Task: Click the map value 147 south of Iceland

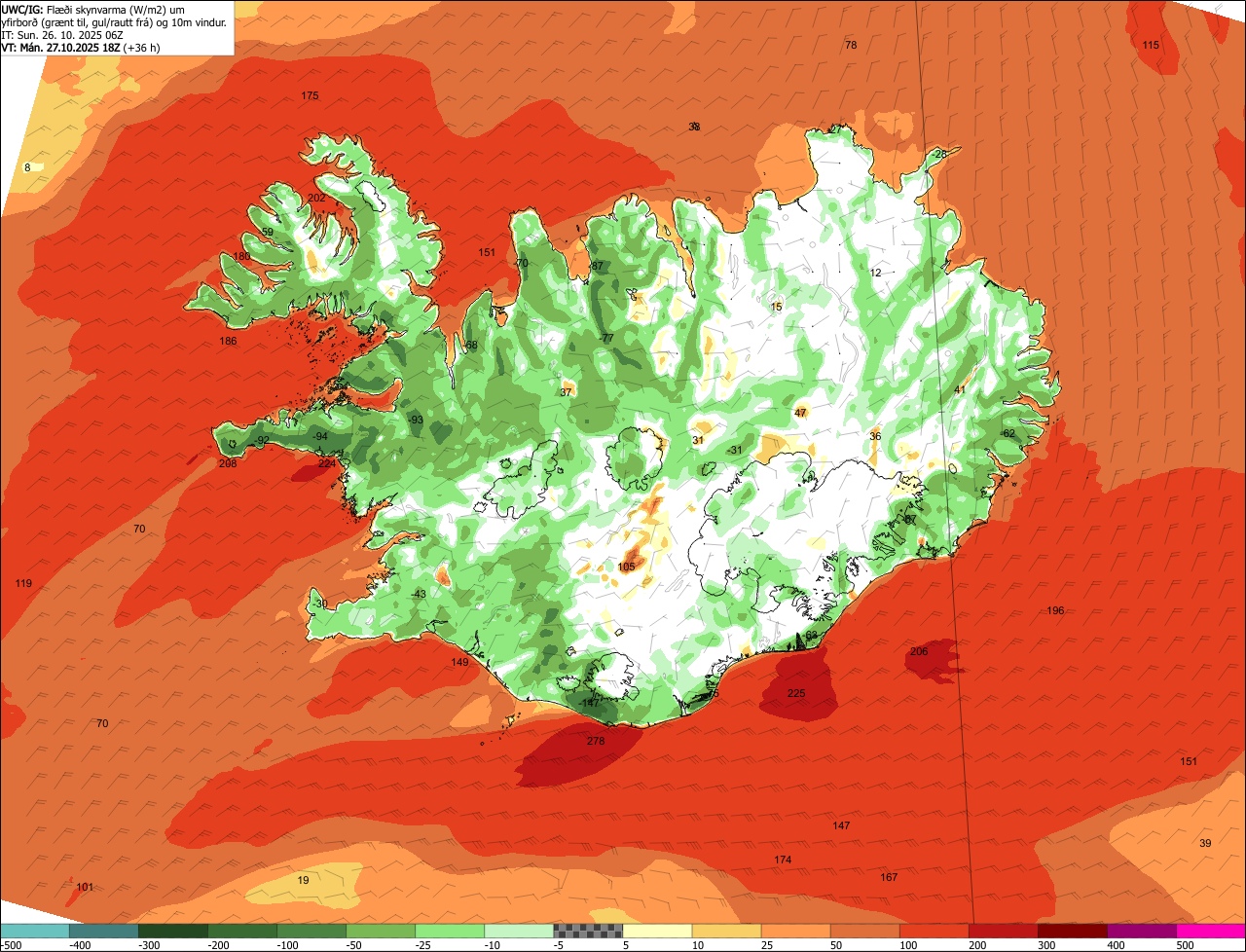Action: click(x=841, y=825)
